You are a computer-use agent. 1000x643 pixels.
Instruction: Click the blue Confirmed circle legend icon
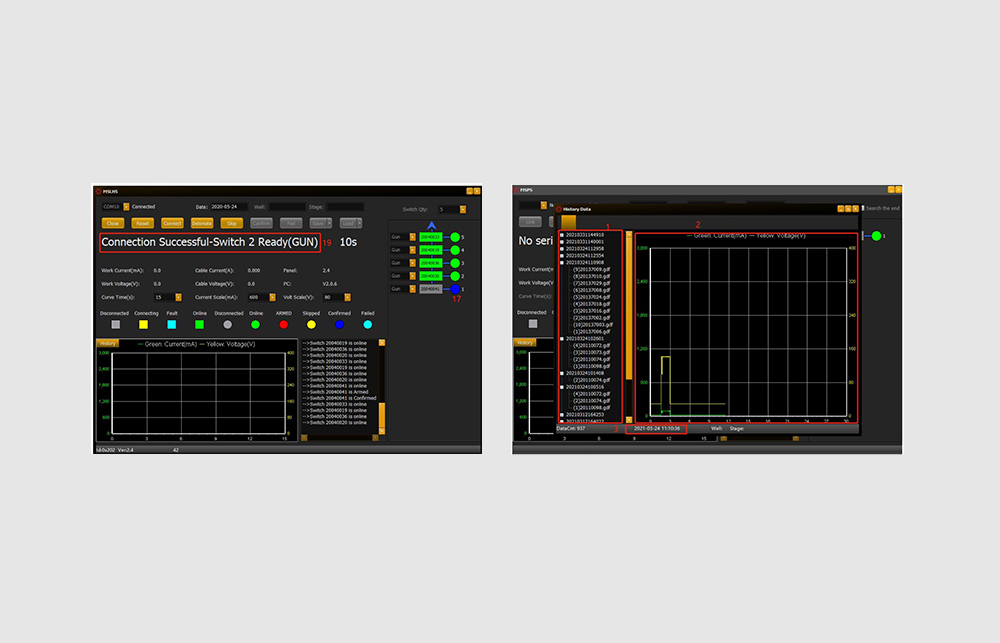click(339, 325)
